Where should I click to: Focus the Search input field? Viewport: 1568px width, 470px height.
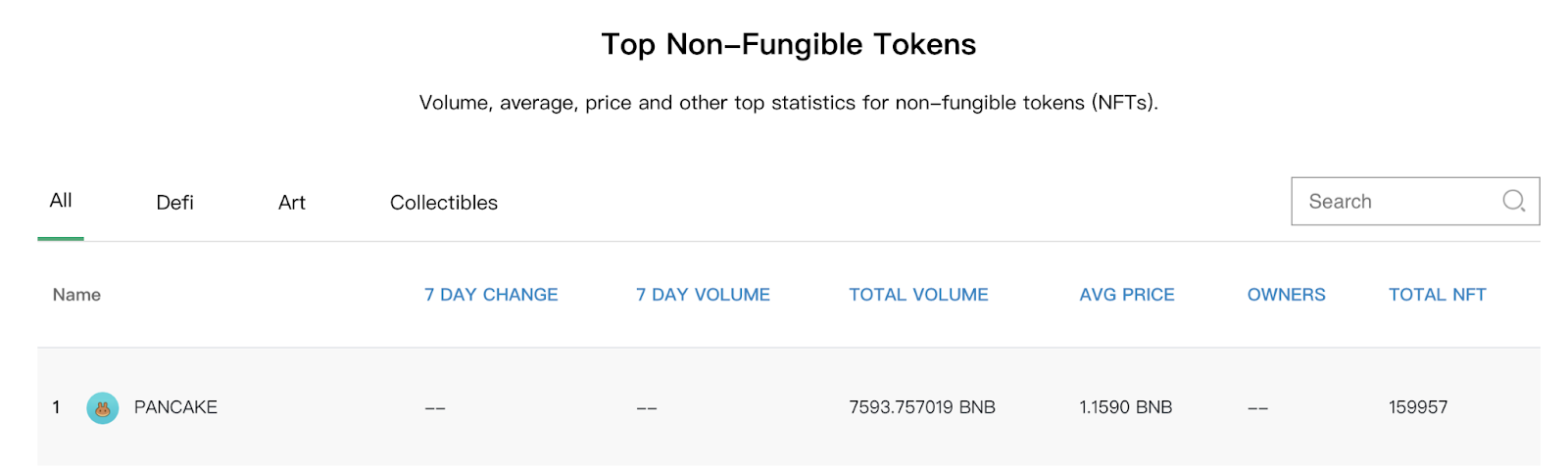coord(1396,202)
